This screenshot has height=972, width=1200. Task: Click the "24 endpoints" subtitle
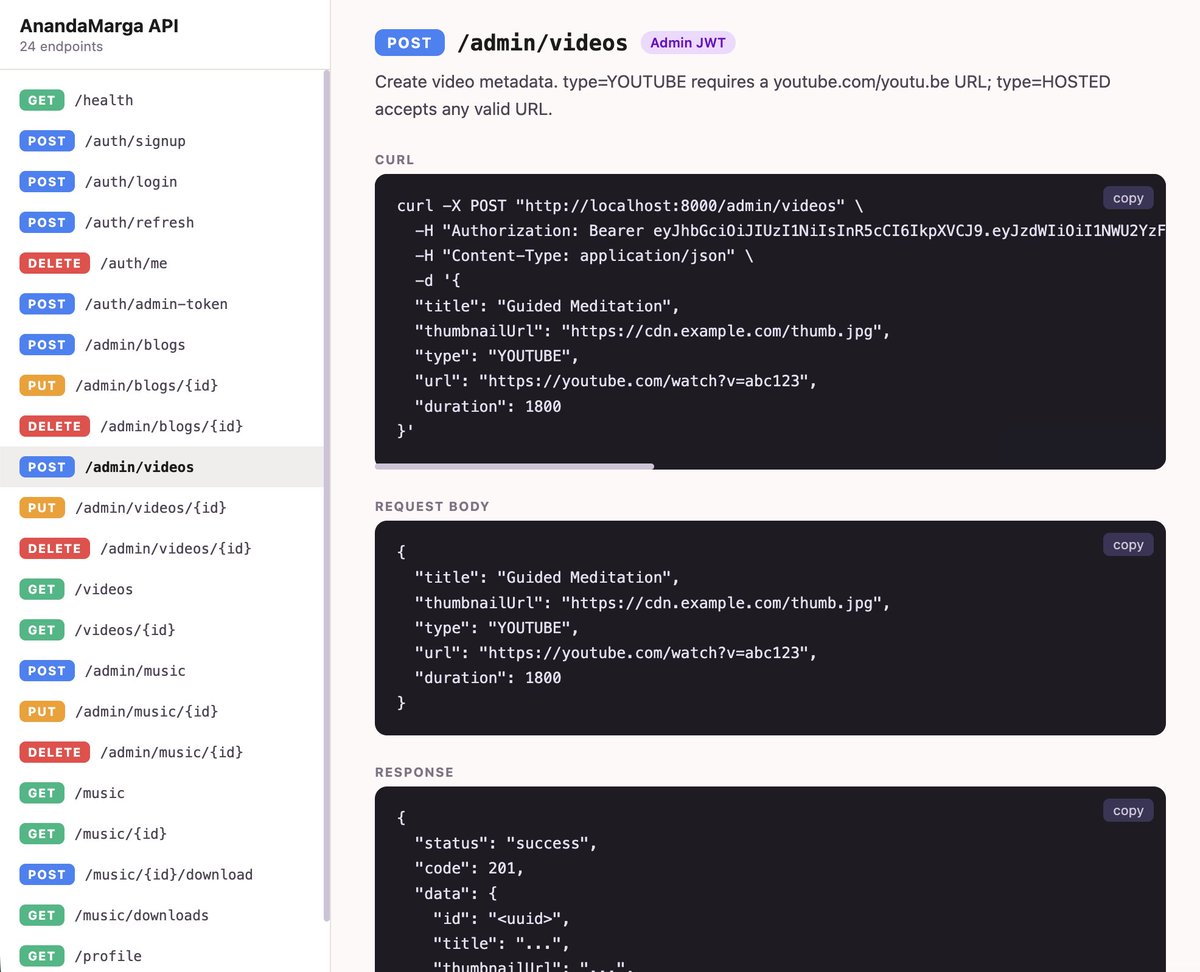pyautogui.click(x=61, y=47)
